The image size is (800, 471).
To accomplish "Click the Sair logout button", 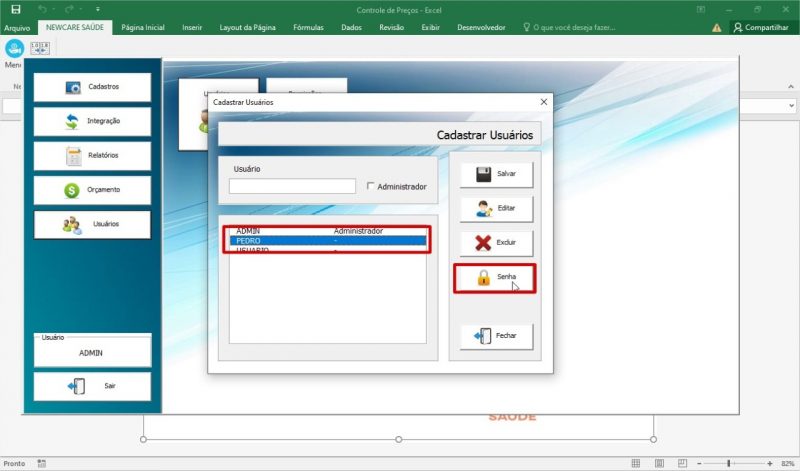I will click(x=92, y=386).
